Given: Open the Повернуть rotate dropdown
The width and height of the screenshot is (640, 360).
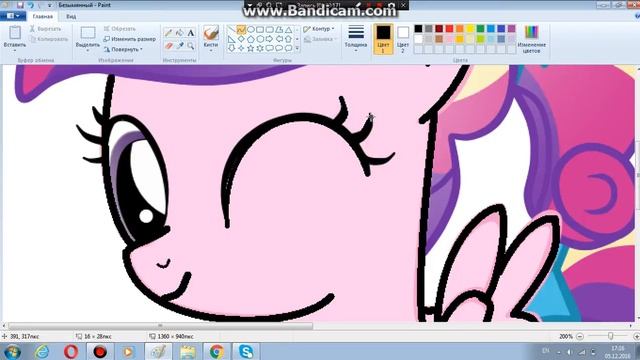Looking at the screenshot, I should tap(123, 49).
